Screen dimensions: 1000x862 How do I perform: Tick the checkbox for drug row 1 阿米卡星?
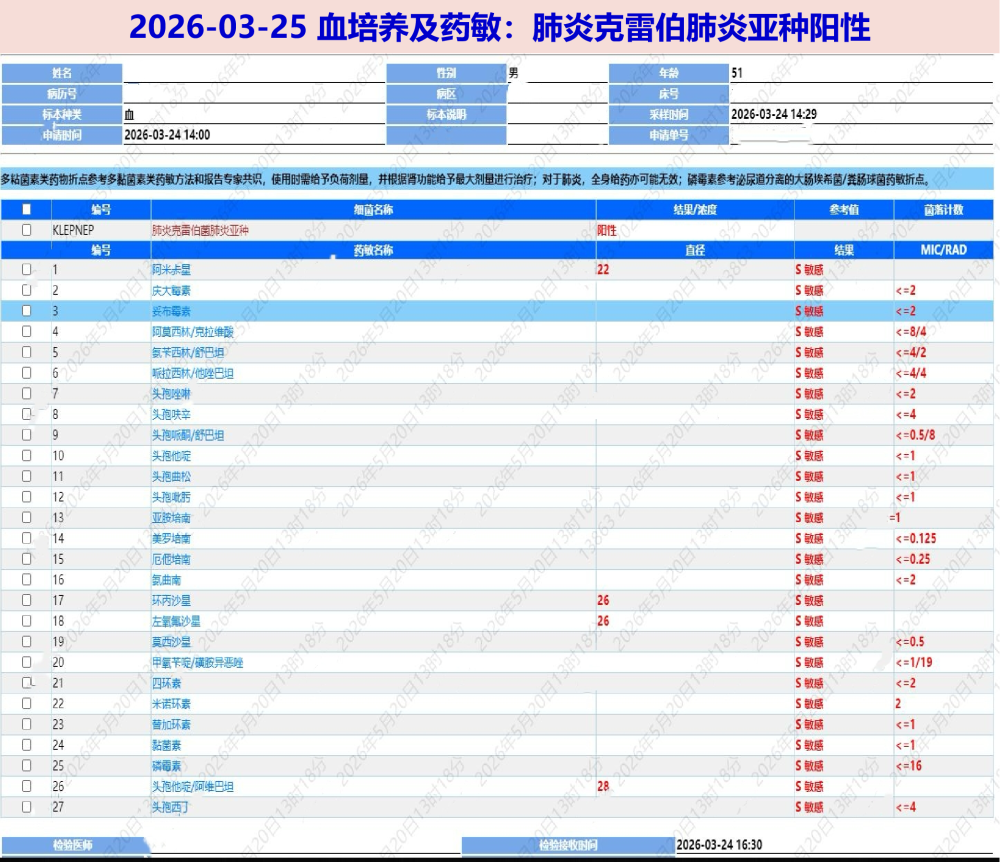[27, 269]
